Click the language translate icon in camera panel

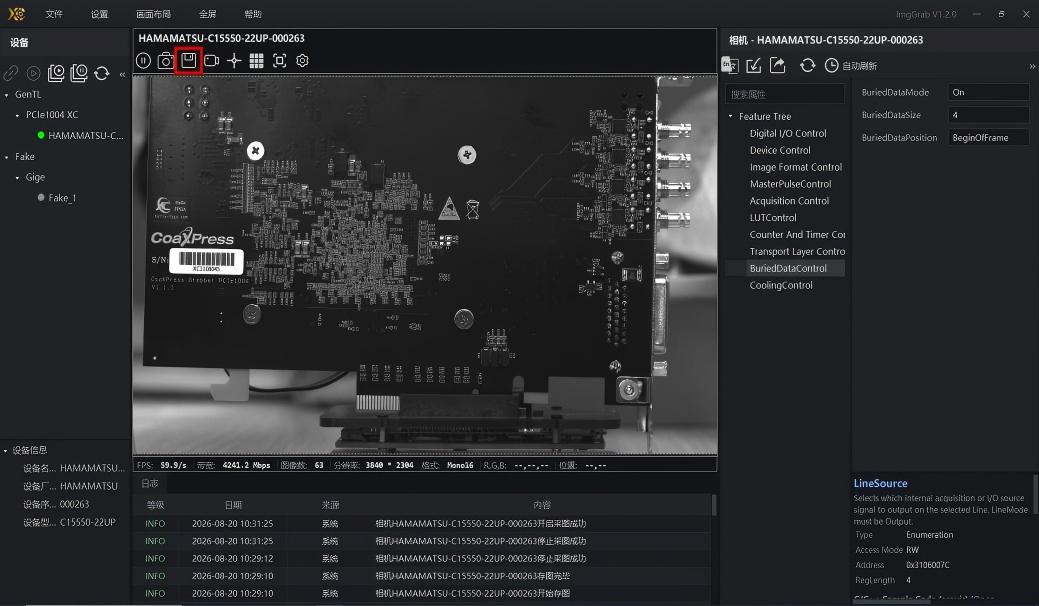pyautogui.click(x=730, y=65)
